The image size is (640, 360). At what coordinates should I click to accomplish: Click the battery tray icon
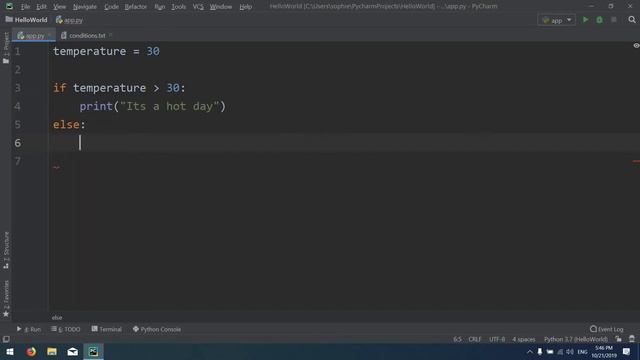[x=550, y=351]
